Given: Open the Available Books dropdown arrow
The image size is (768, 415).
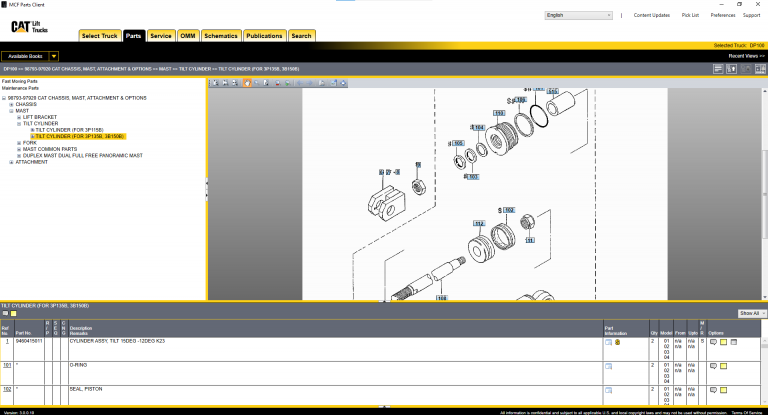Looking at the screenshot, I should pyautogui.click(x=54, y=56).
